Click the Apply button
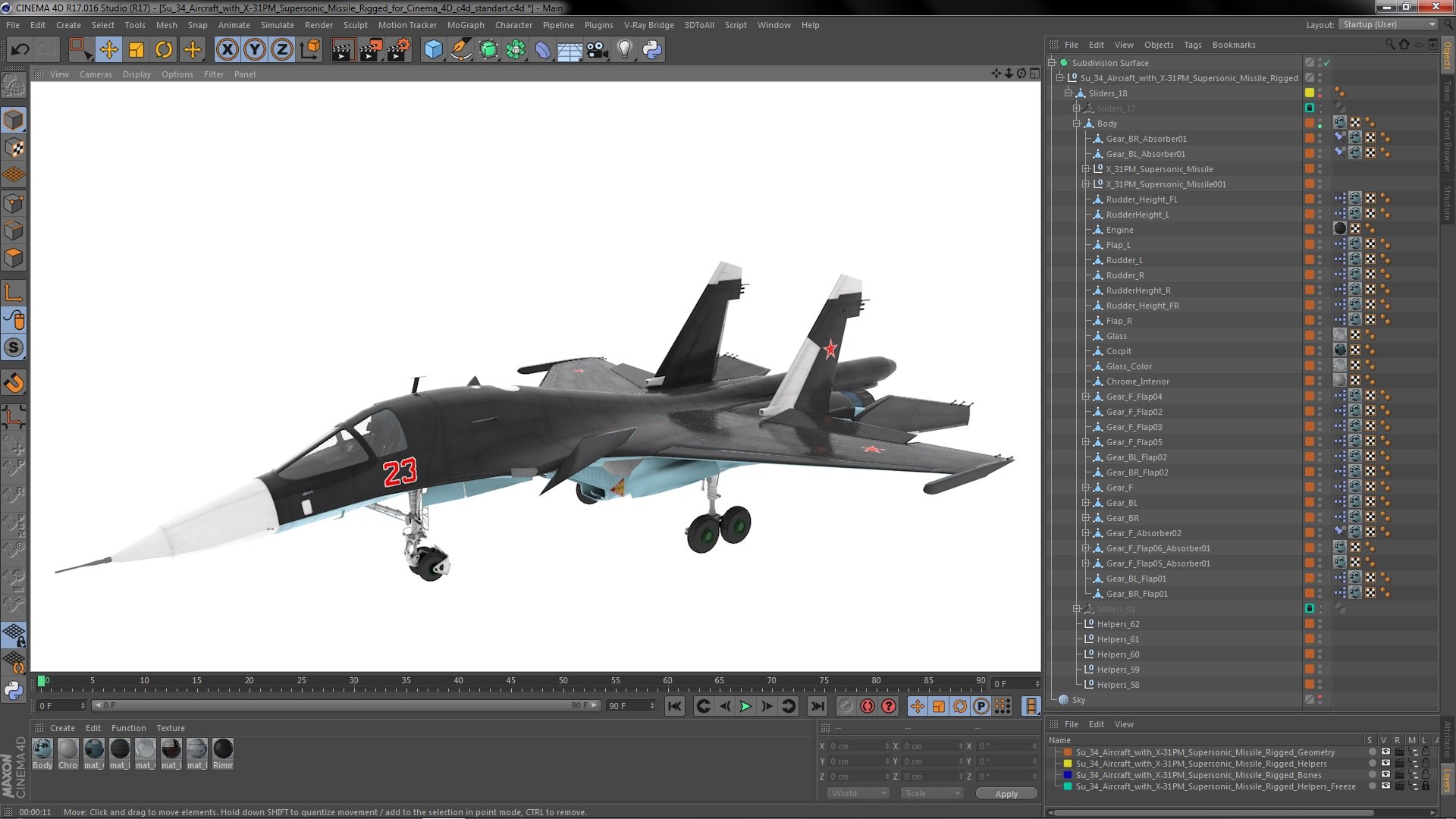1456x819 pixels. click(1006, 793)
